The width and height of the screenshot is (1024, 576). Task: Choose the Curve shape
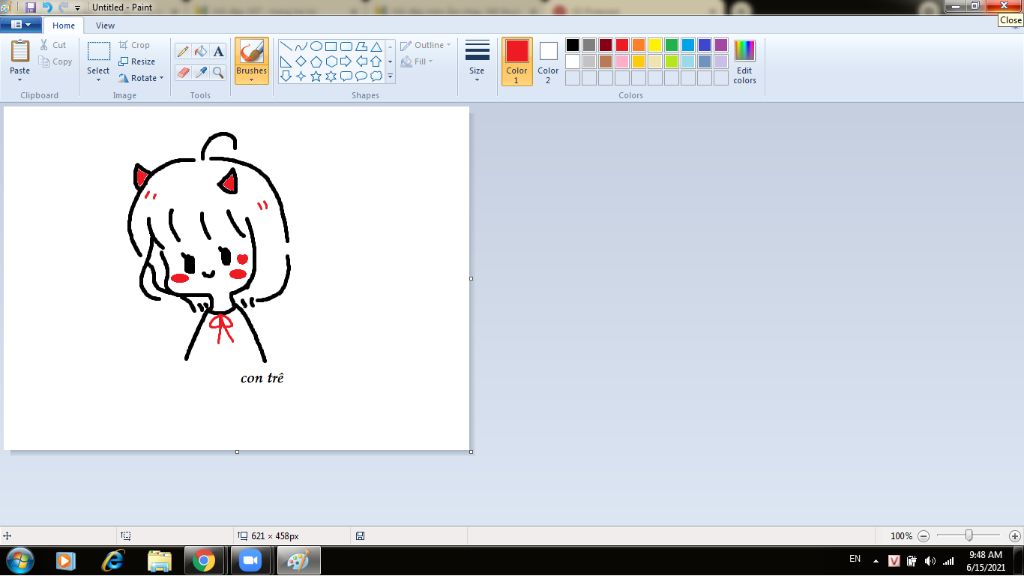300,46
